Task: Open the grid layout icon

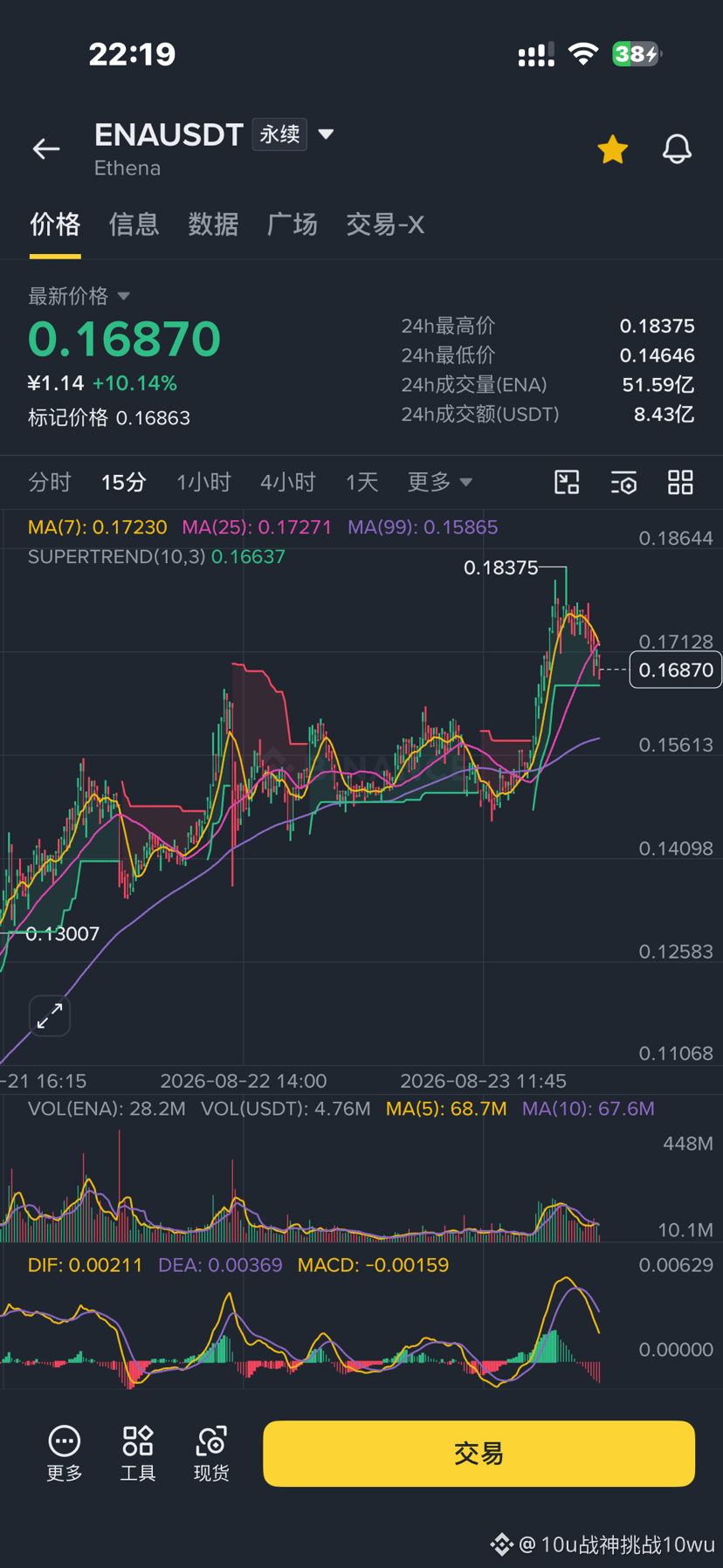Action: click(x=680, y=482)
